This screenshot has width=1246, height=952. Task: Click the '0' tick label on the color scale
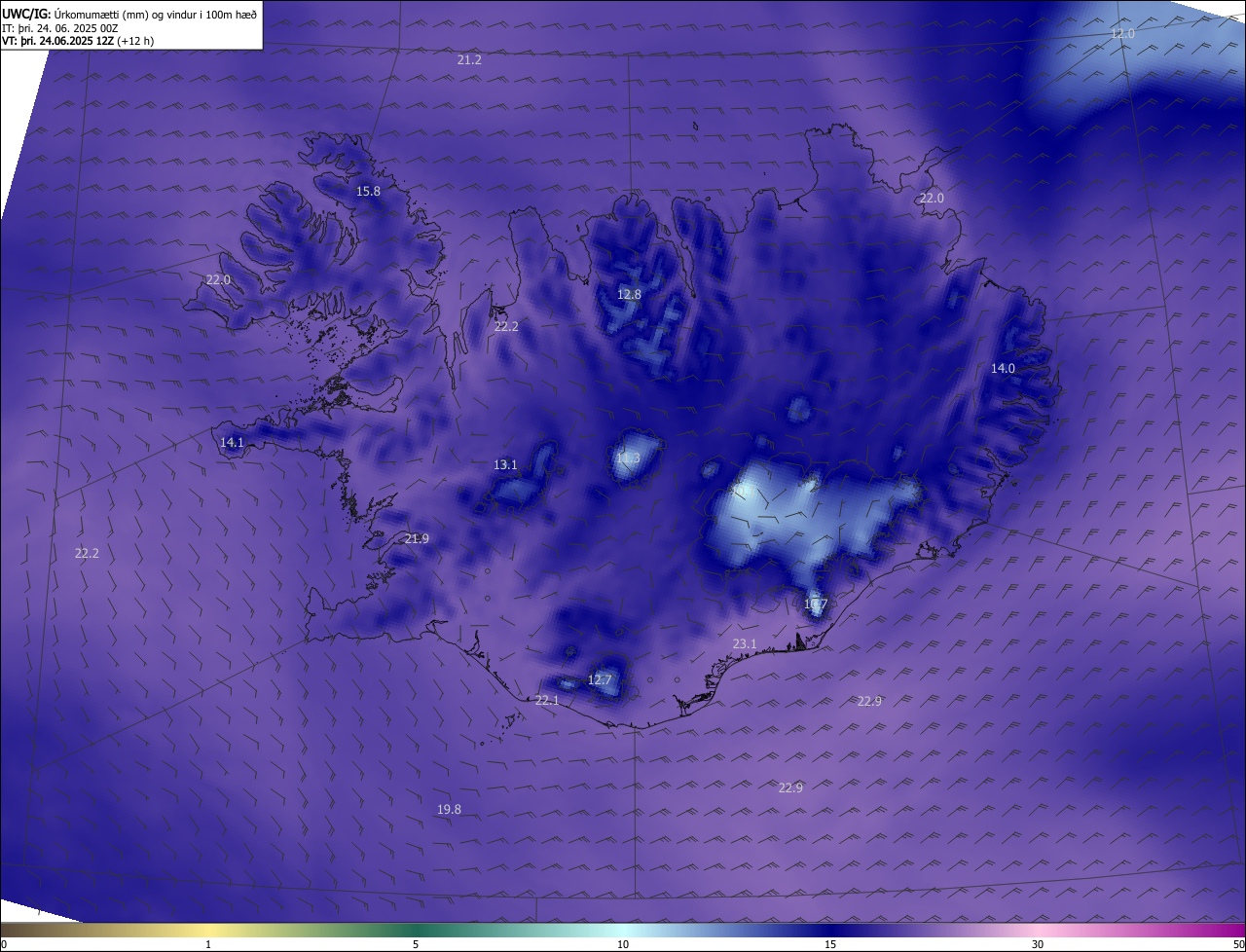coord(3,945)
